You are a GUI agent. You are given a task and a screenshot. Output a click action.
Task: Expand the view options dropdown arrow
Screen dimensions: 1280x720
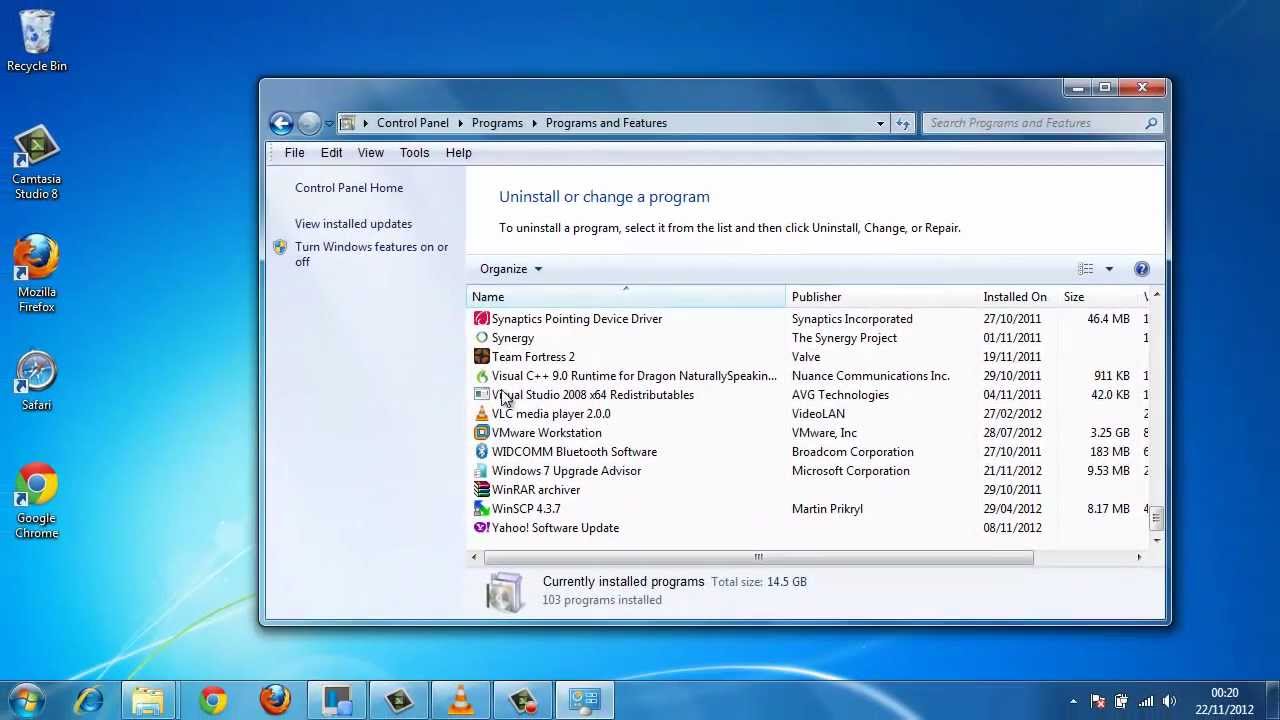click(1109, 269)
